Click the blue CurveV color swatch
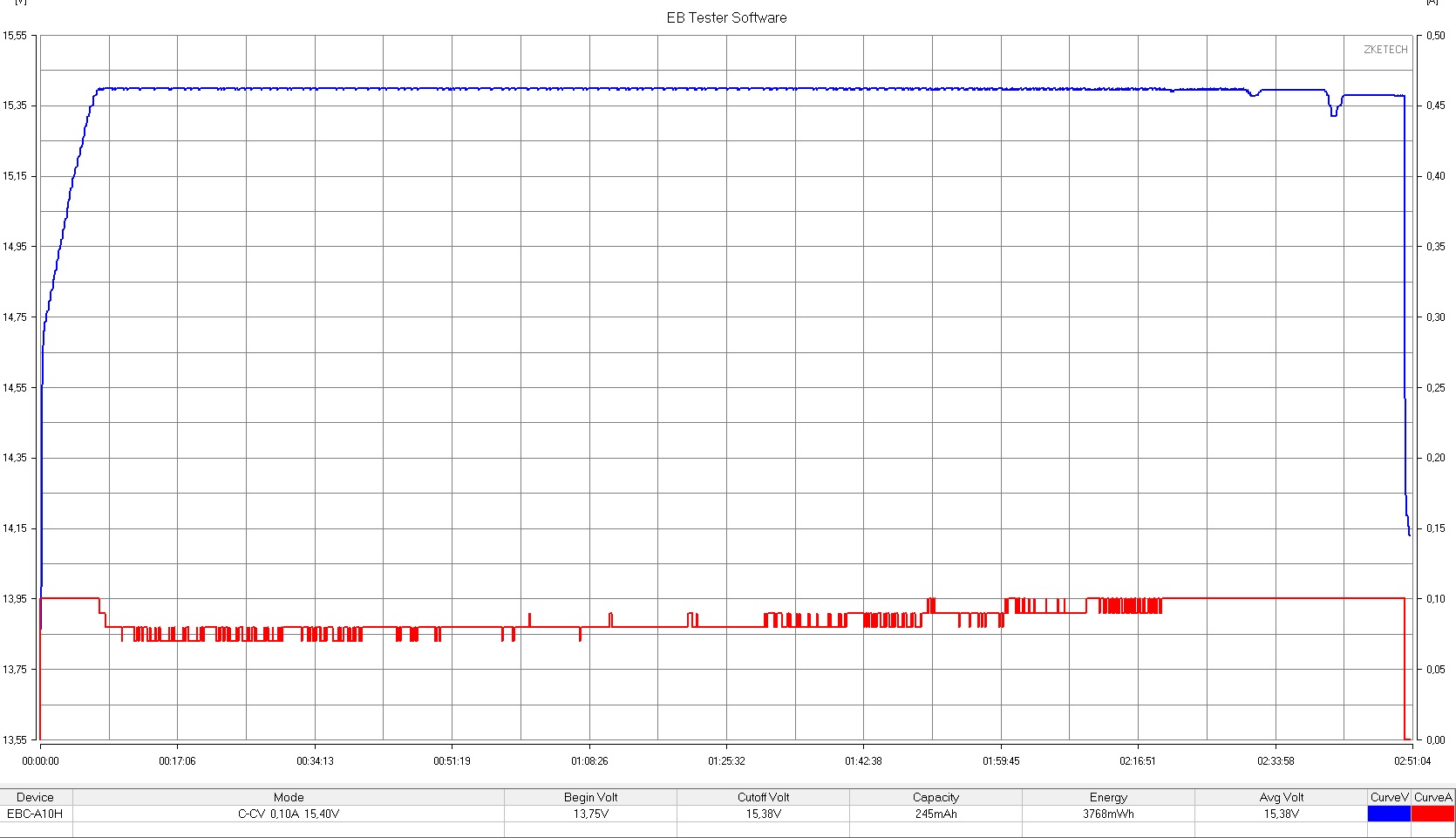 pos(1390,814)
